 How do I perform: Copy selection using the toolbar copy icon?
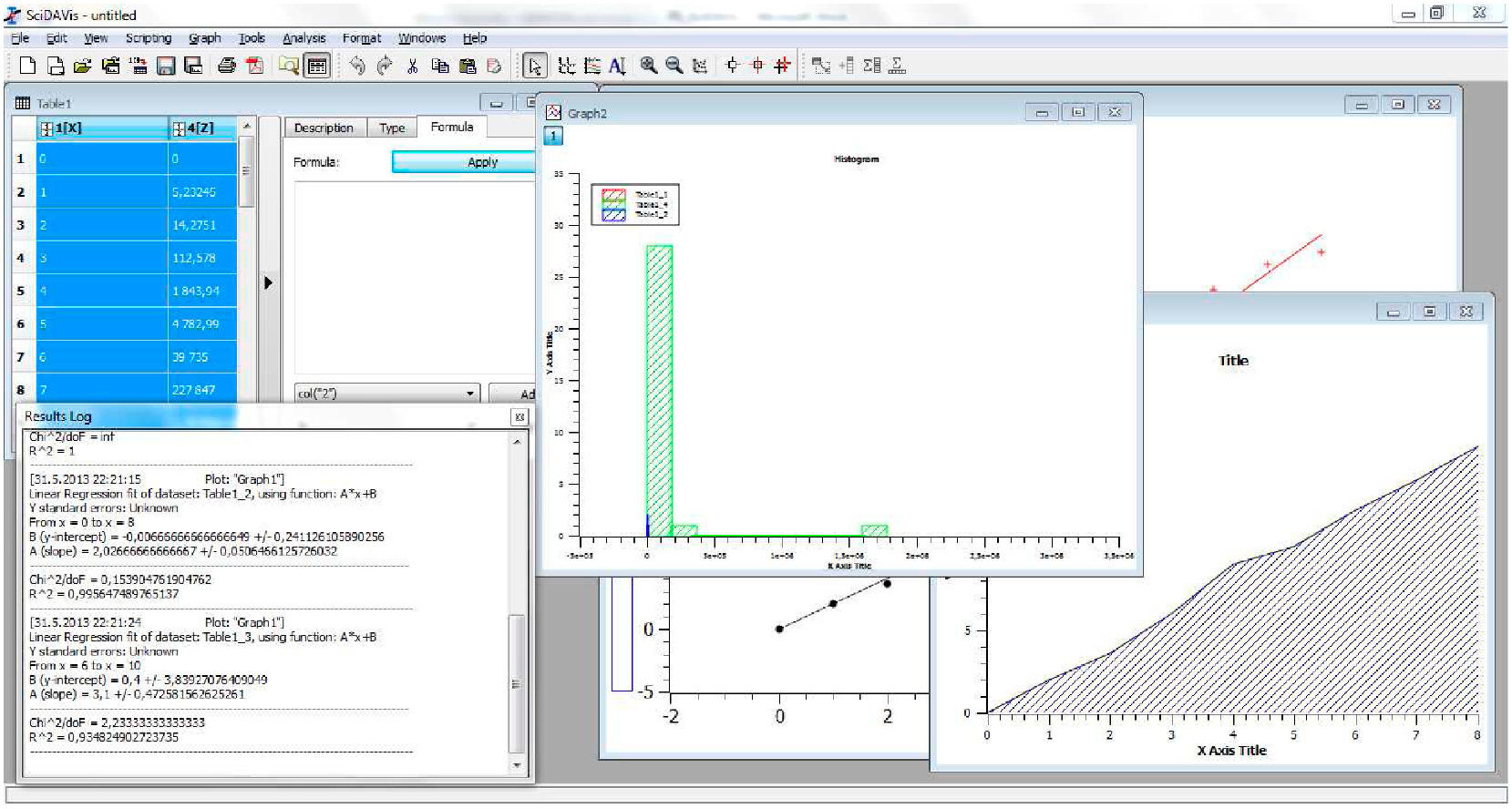(440, 66)
